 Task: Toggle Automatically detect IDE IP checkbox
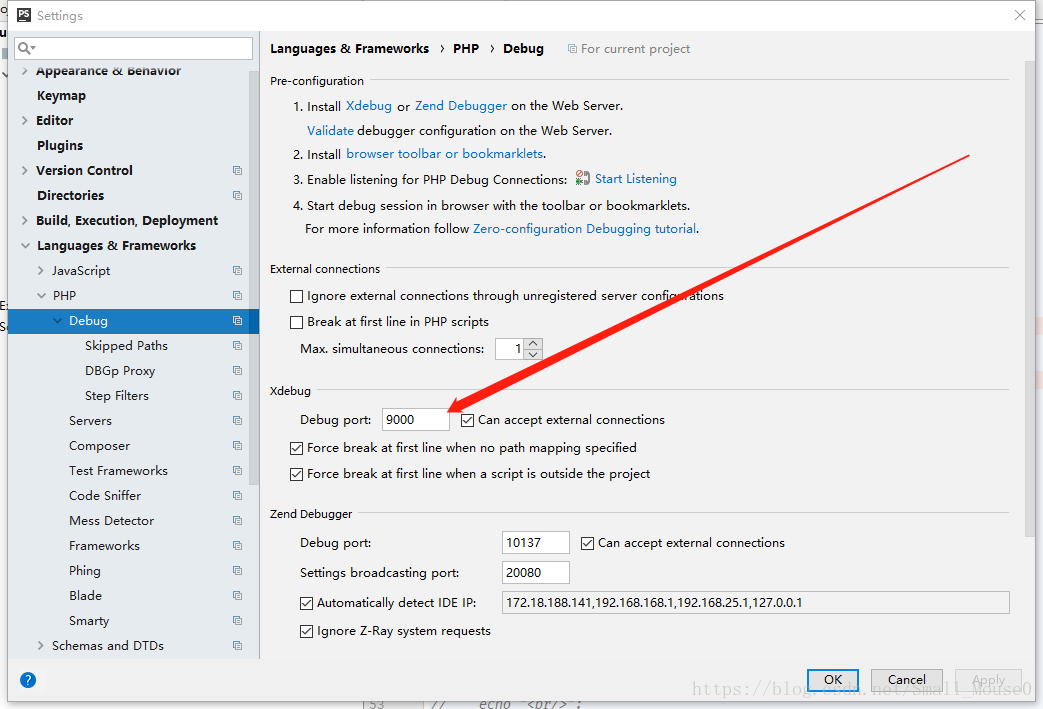[307, 603]
